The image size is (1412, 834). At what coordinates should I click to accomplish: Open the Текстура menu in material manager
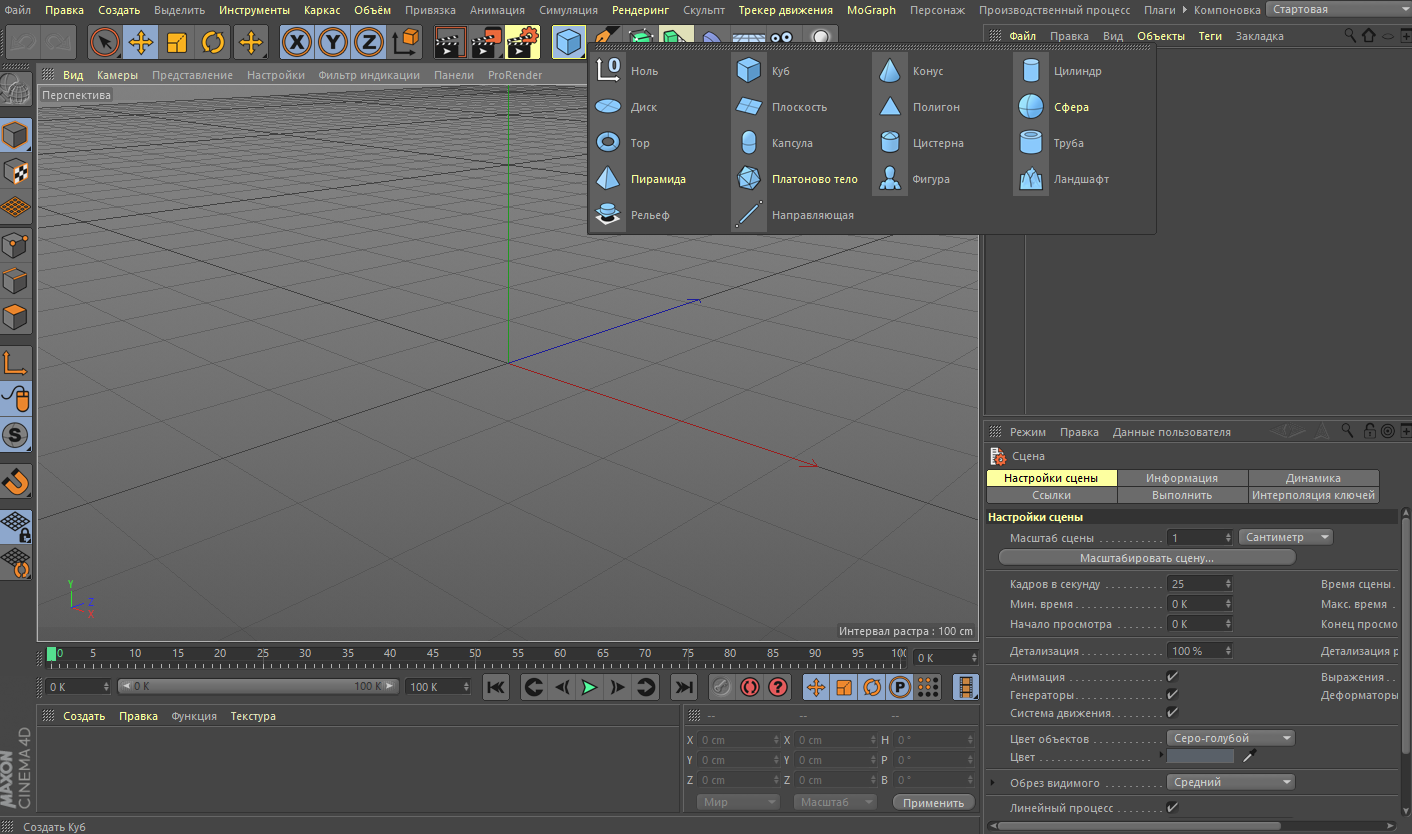(253, 716)
